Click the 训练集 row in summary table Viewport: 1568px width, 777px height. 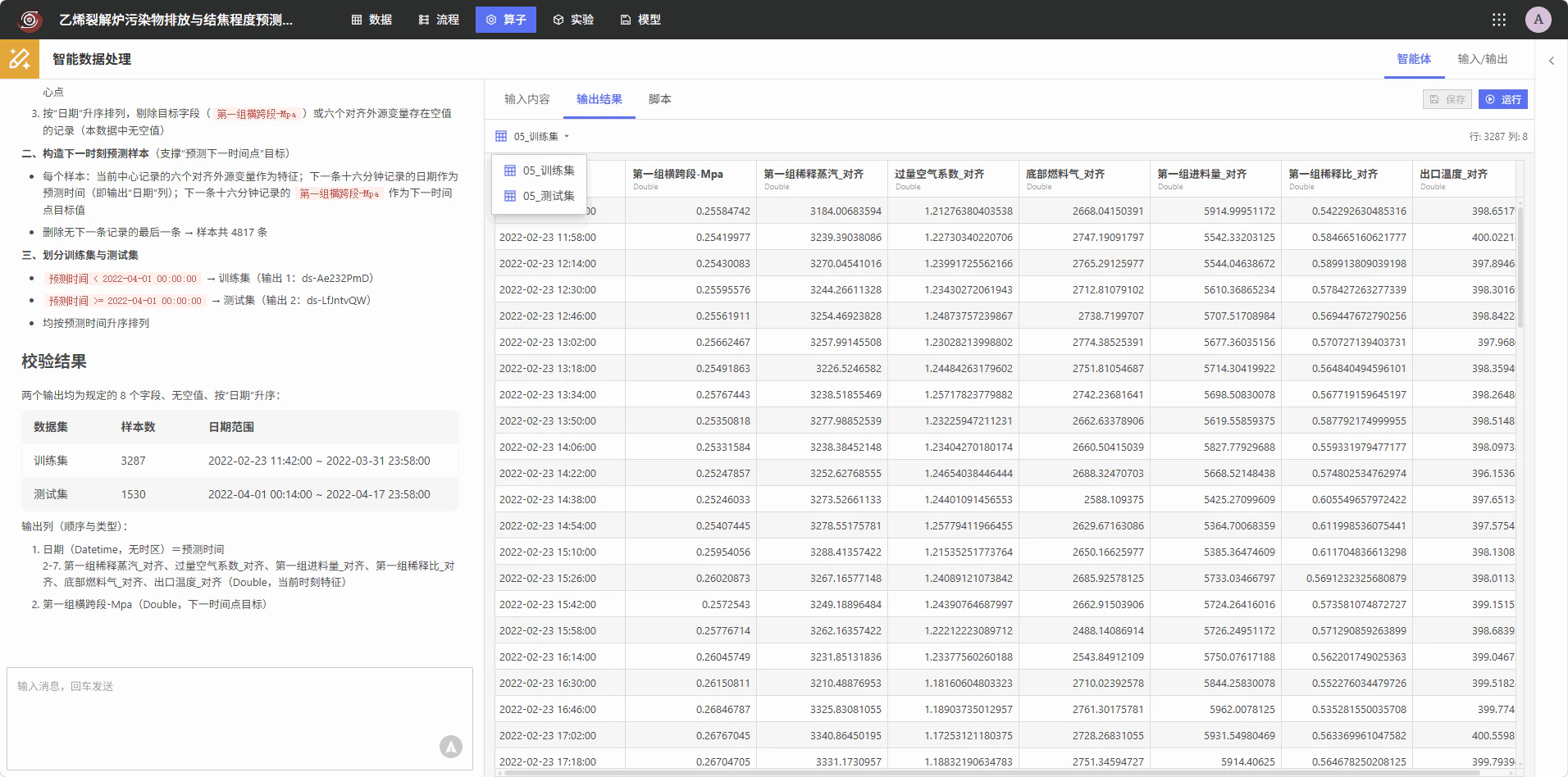pos(239,461)
